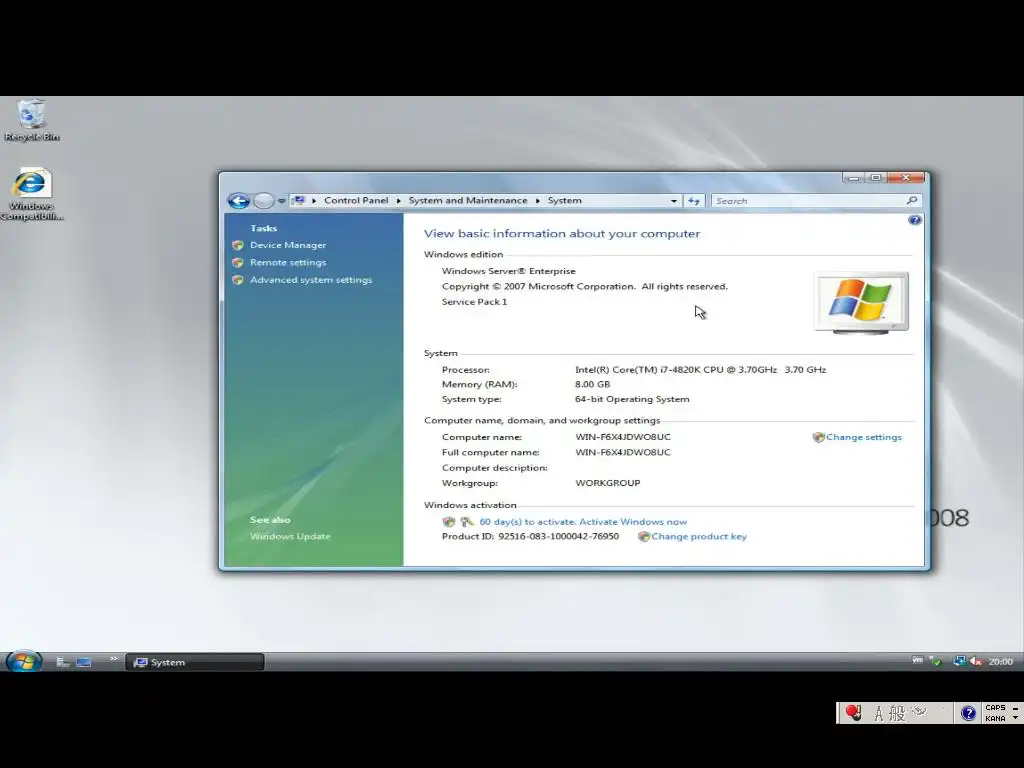Viewport: 1024px width, 768px height.
Task: Click the grayed Forward navigation arrow
Action: (x=263, y=200)
